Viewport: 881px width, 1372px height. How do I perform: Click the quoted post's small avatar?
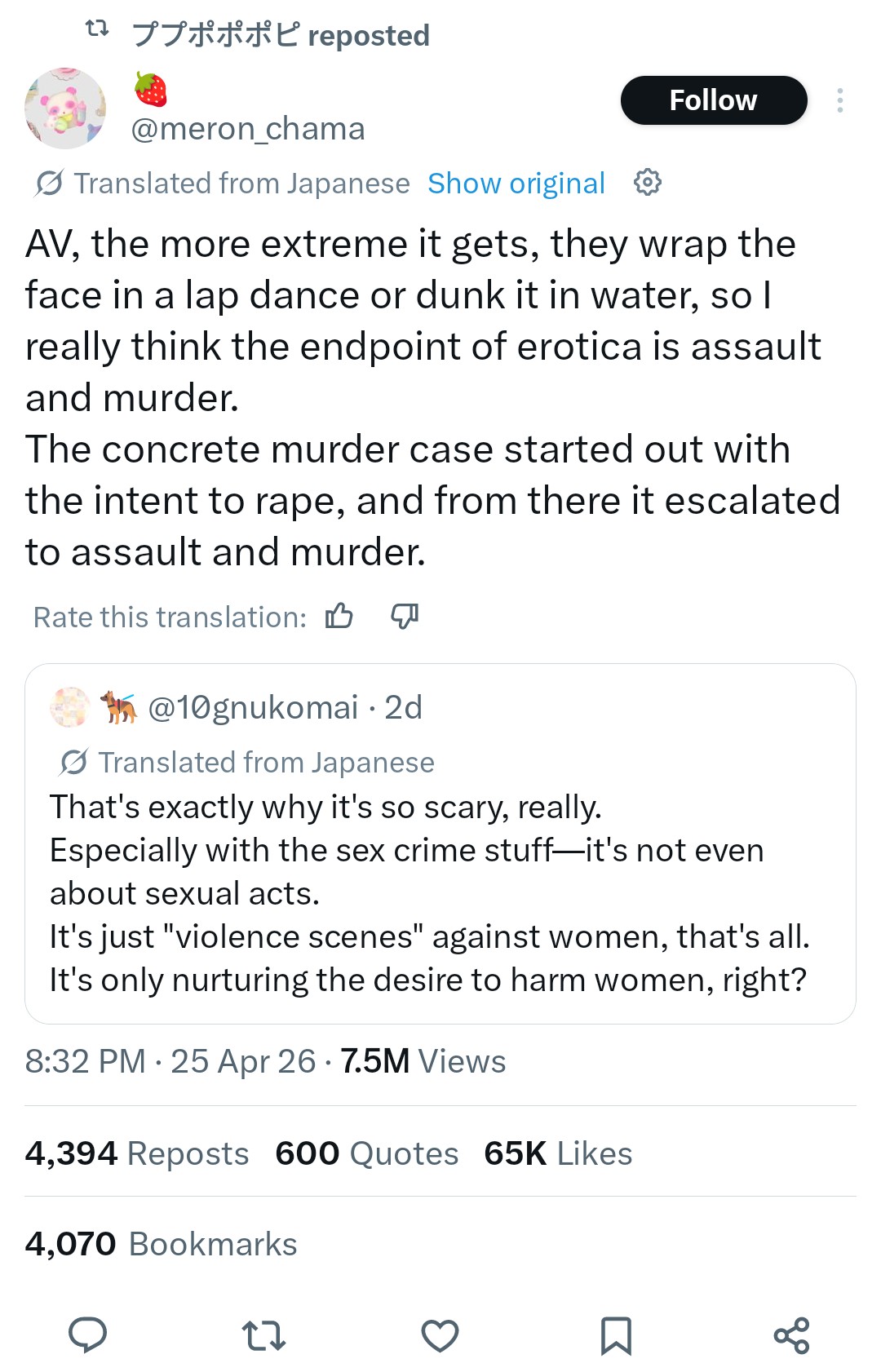click(71, 707)
